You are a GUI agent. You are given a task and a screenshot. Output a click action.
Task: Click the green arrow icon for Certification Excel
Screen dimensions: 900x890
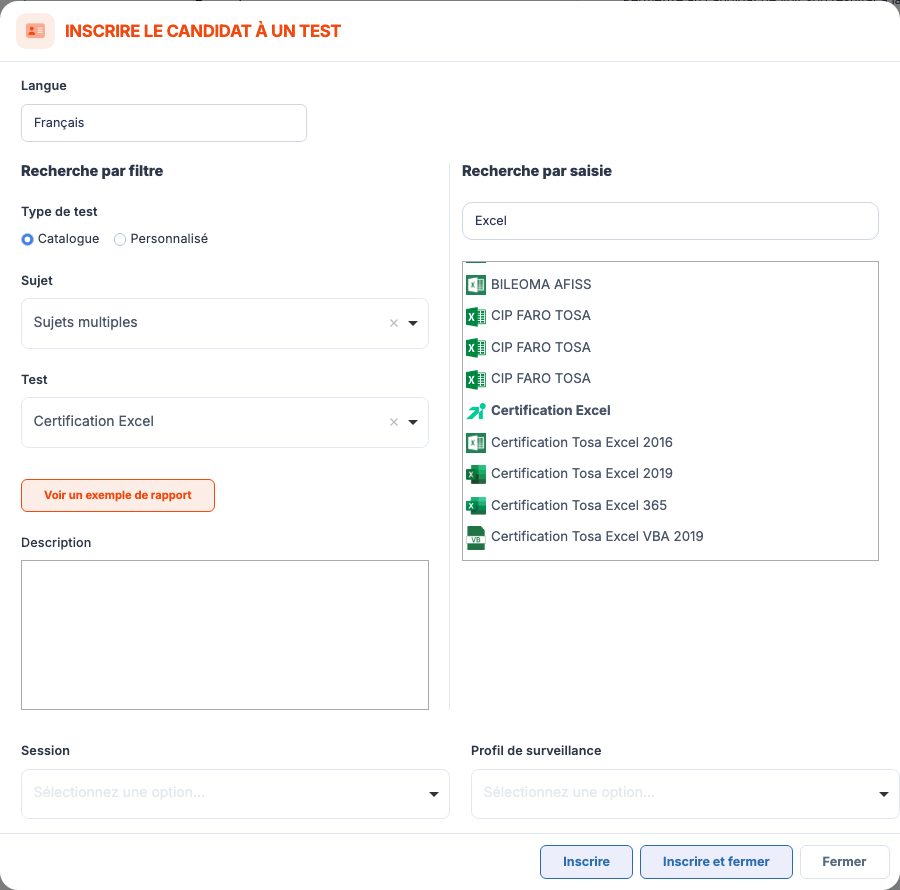point(476,411)
